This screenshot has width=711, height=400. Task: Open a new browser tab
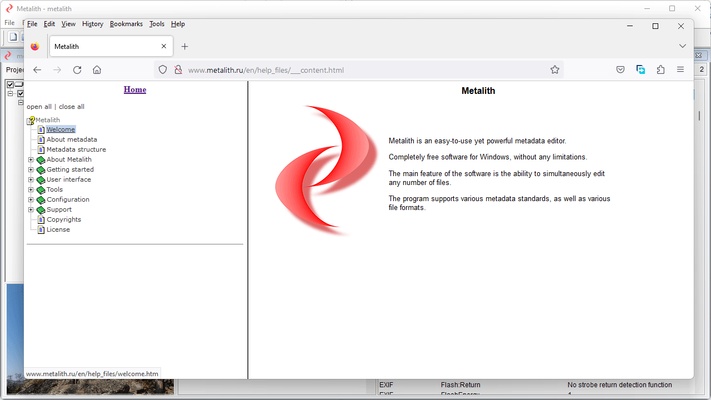click(185, 46)
